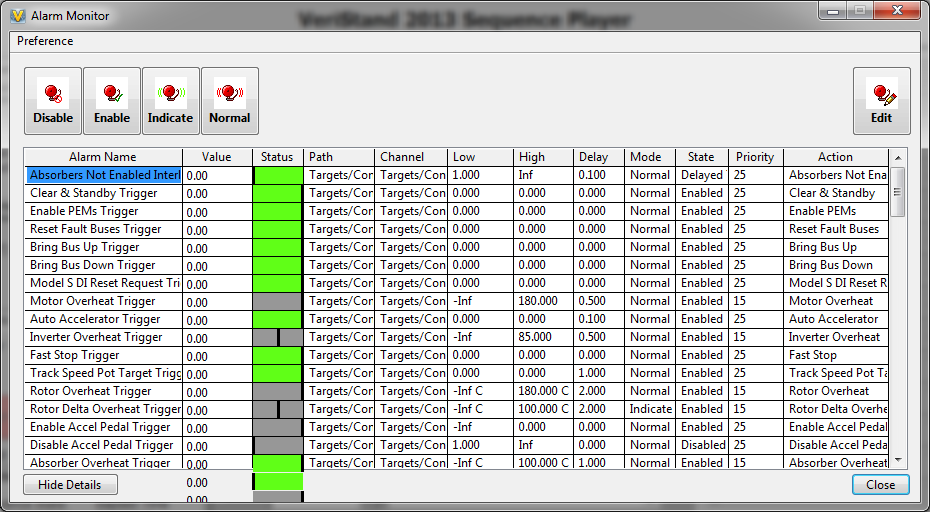This screenshot has height=512, width=930.
Task: Click the Disabled state cell for Disable Accel Pedal
Action: click(702, 445)
